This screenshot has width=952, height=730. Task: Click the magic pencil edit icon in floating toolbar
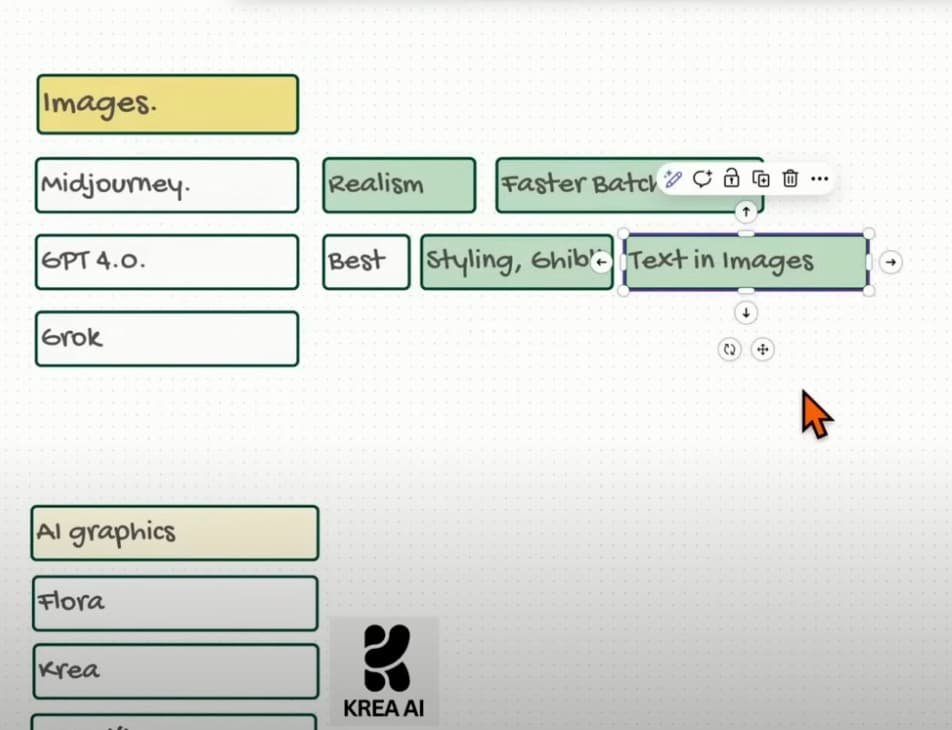673,179
